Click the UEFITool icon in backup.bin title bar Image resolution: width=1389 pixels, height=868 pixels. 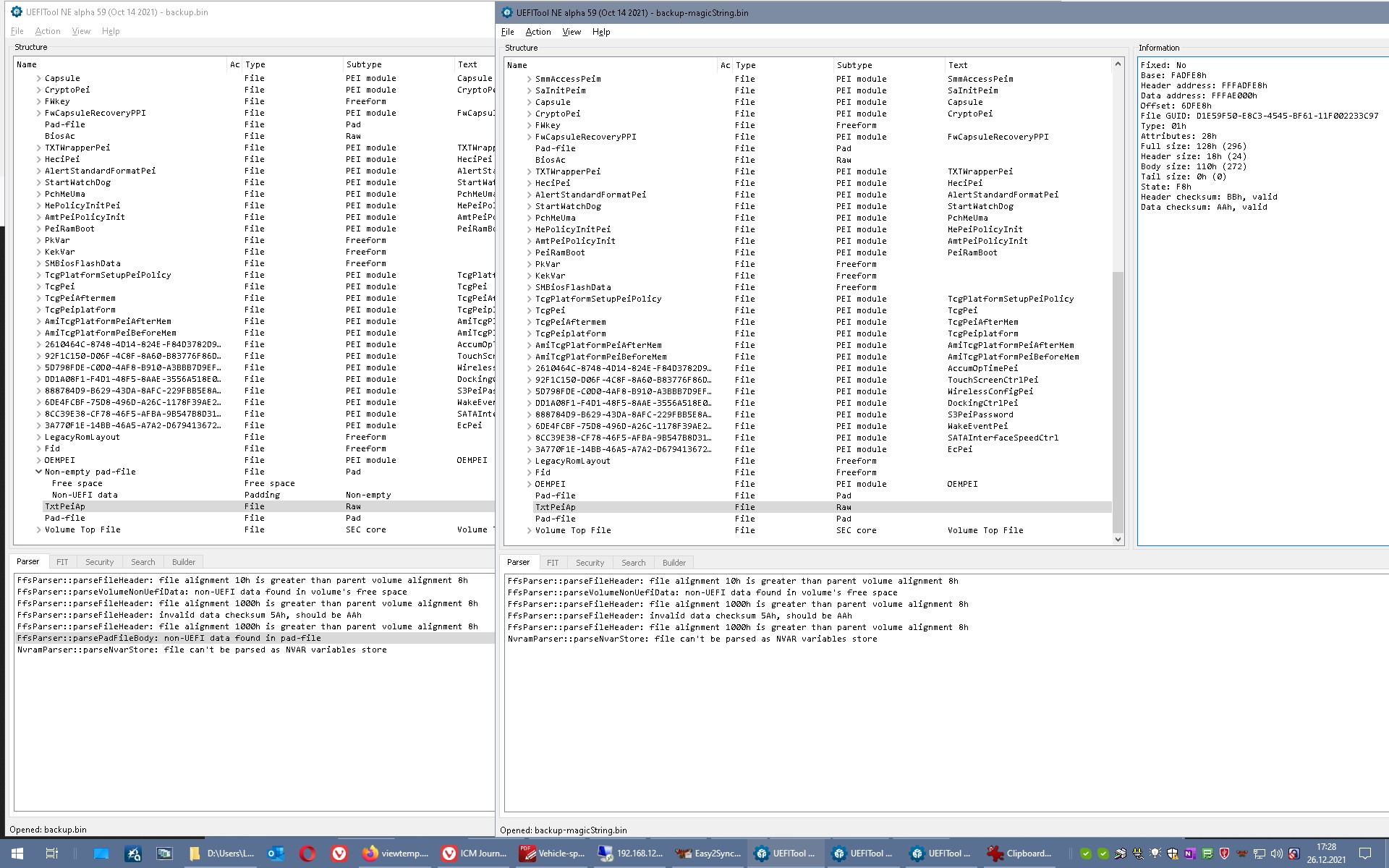coord(16,12)
